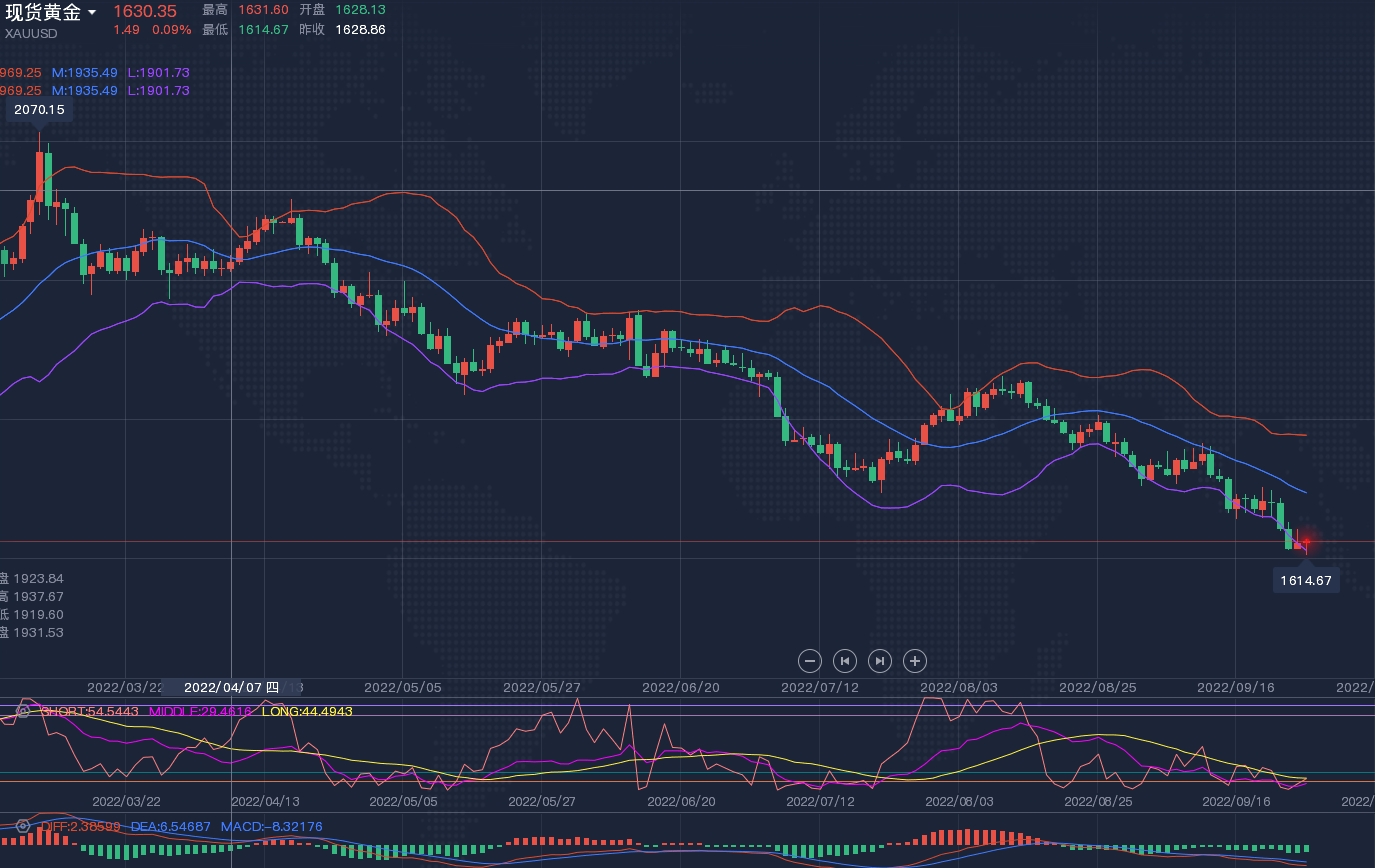The width and height of the screenshot is (1375, 868).
Task: Select the XAUUSD symbol label
Action: click(x=31, y=33)
